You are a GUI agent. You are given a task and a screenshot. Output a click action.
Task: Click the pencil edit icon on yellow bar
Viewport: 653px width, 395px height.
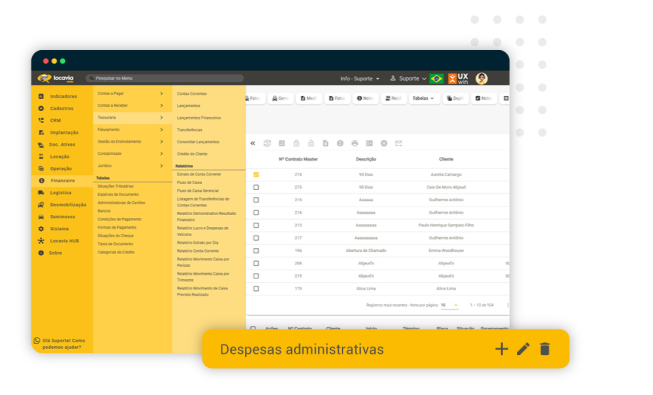tap(523, 349)
